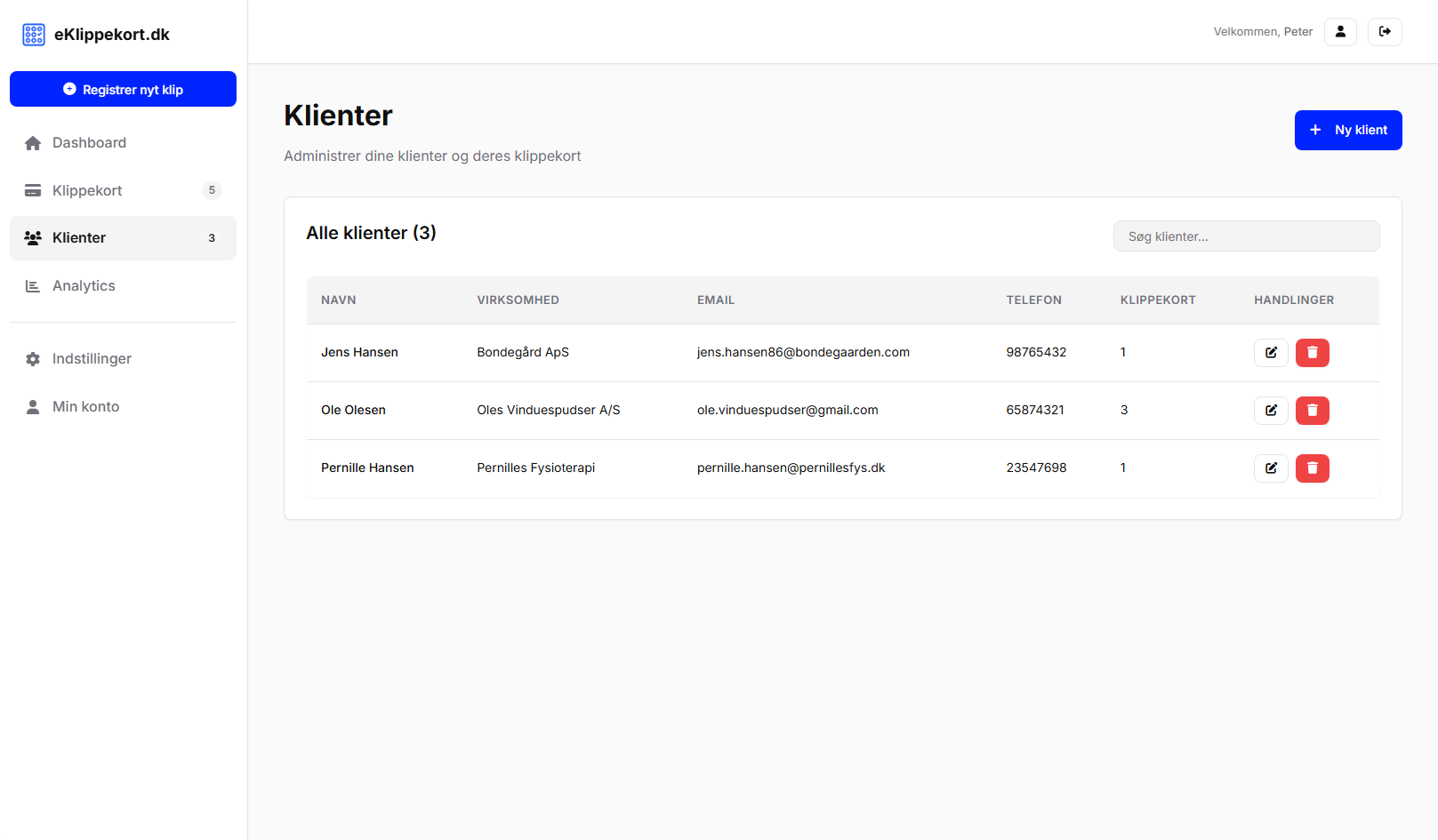This screenshot has width=1438, height=840.
Task: Click the eKlippekort.dk logo icon
Action: [34, 35]
